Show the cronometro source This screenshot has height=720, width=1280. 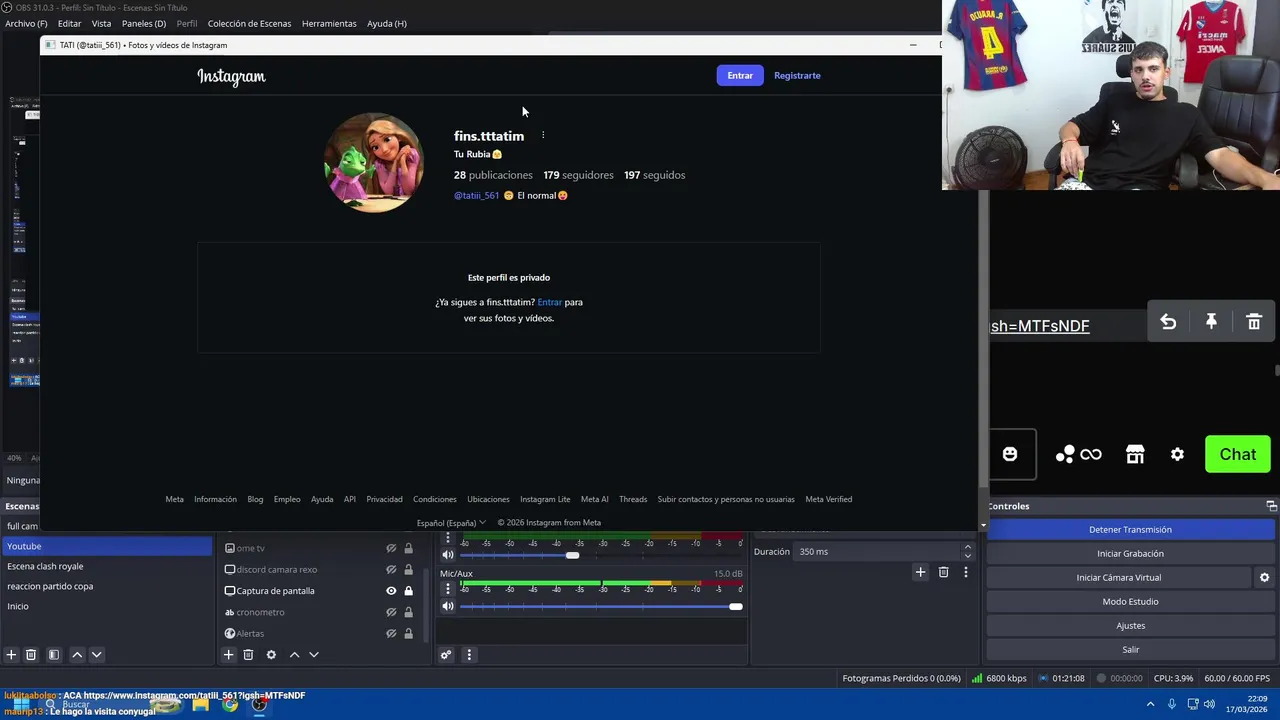391,612
